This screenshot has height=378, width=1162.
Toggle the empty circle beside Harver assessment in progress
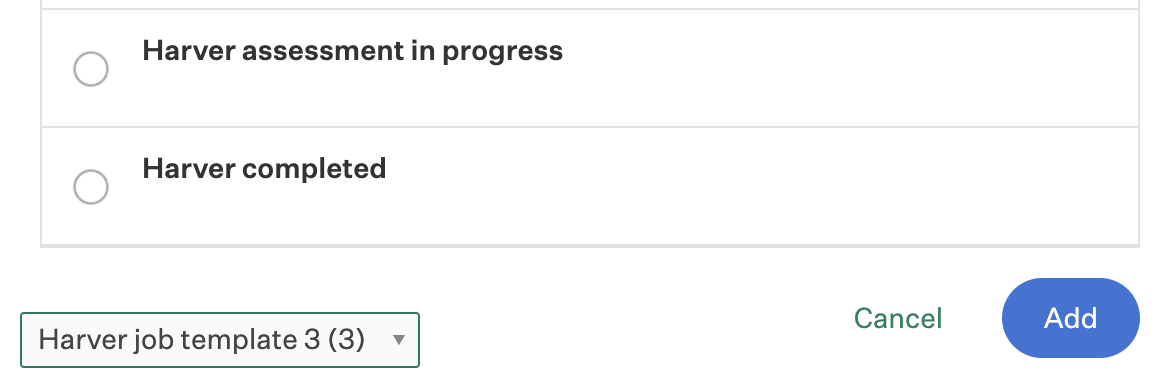point(91,69)
